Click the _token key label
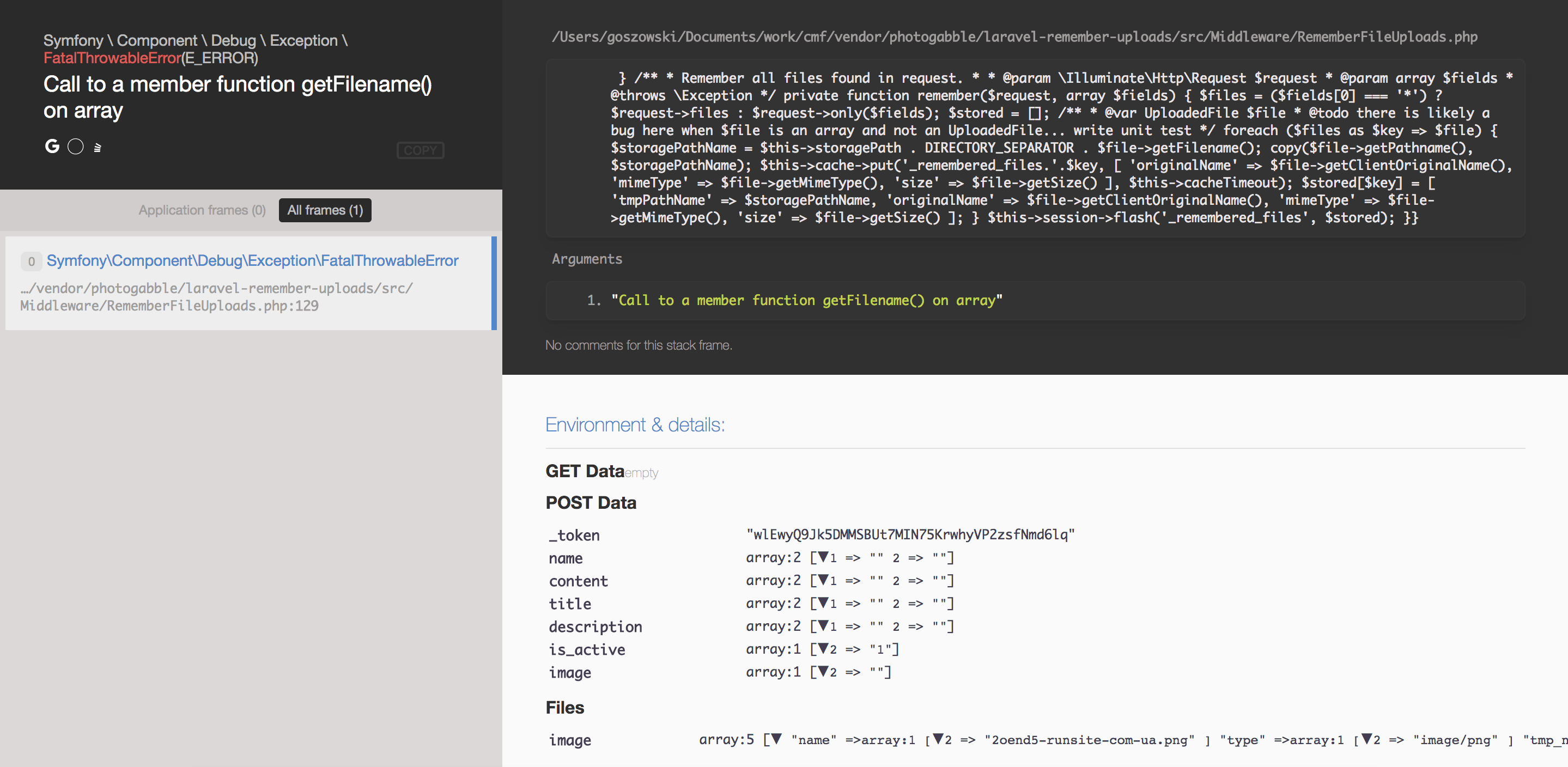Image resolution: width=1568 pixels, height=767 pixels. 574,535
